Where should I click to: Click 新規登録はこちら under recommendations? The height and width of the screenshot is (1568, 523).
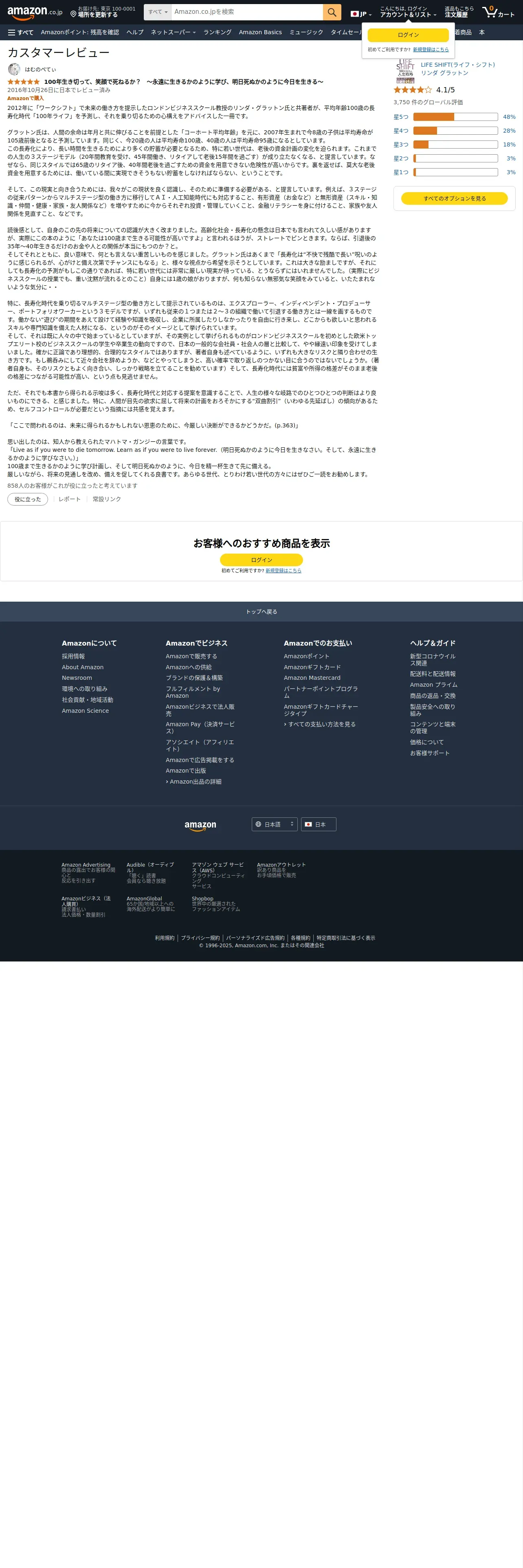click(283, 571)
